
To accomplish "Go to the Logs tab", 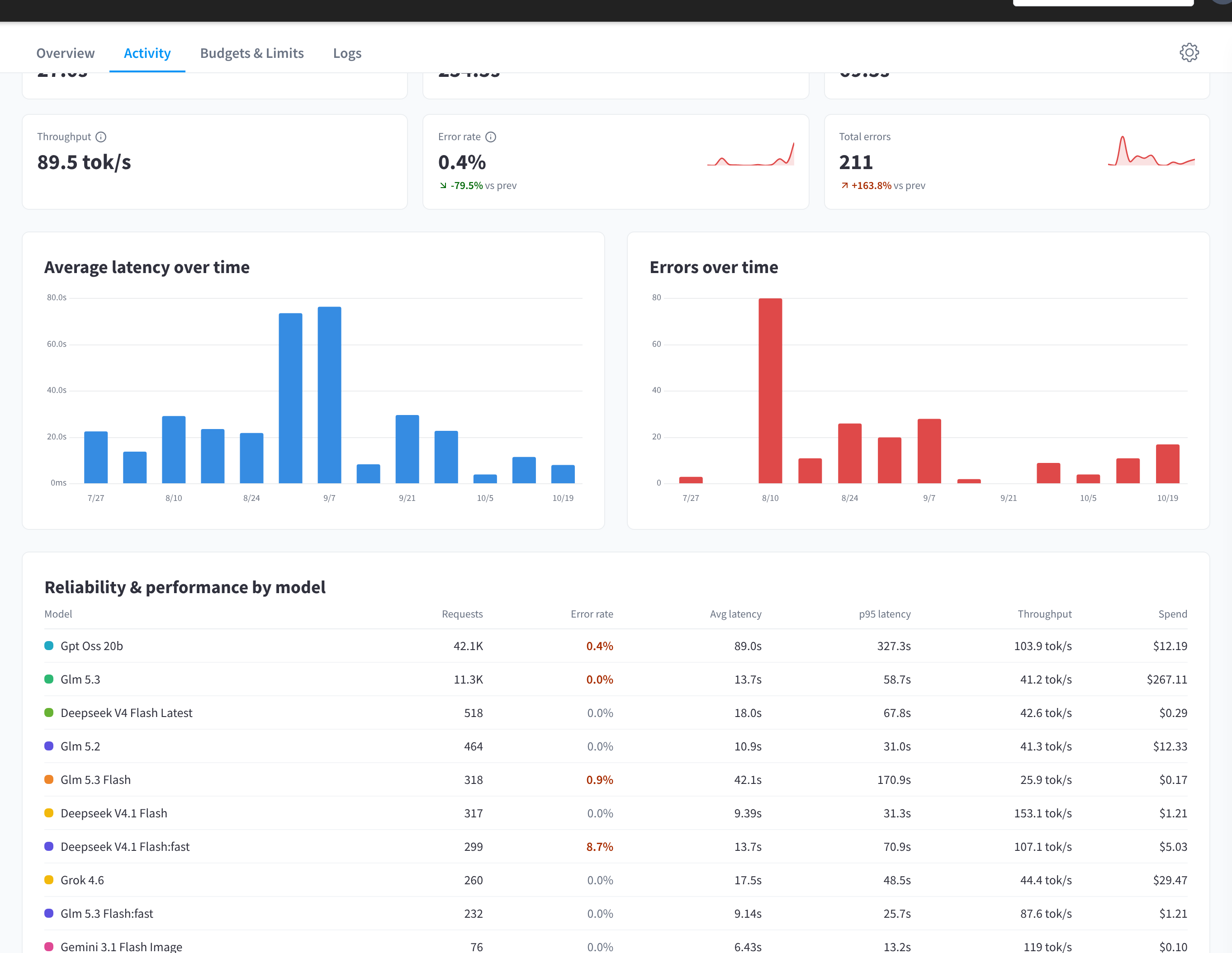I will click(x=347, y=53).
